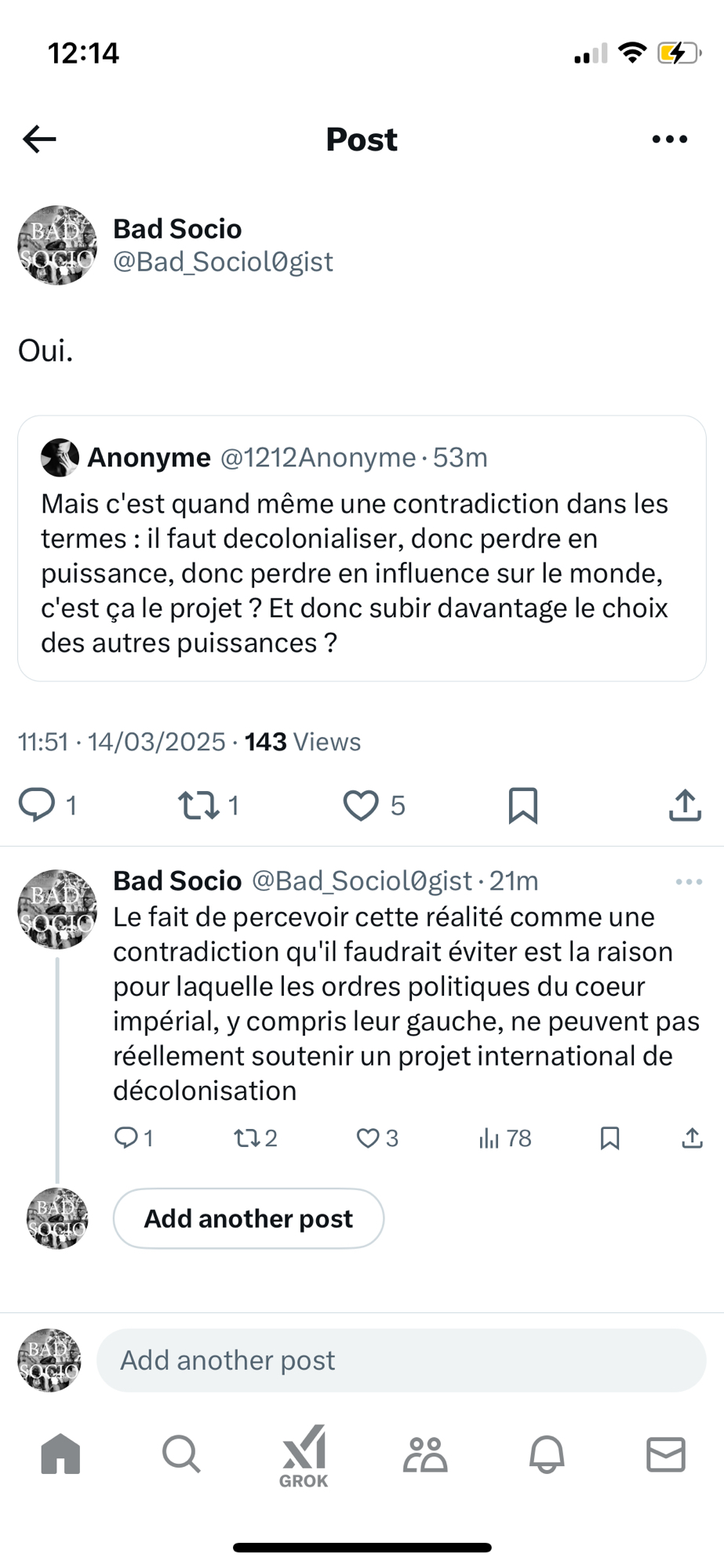Viewport: 724px width, 1568px height.
Task: Focus the "Add another post" text field
Action: coord(401,1360)
